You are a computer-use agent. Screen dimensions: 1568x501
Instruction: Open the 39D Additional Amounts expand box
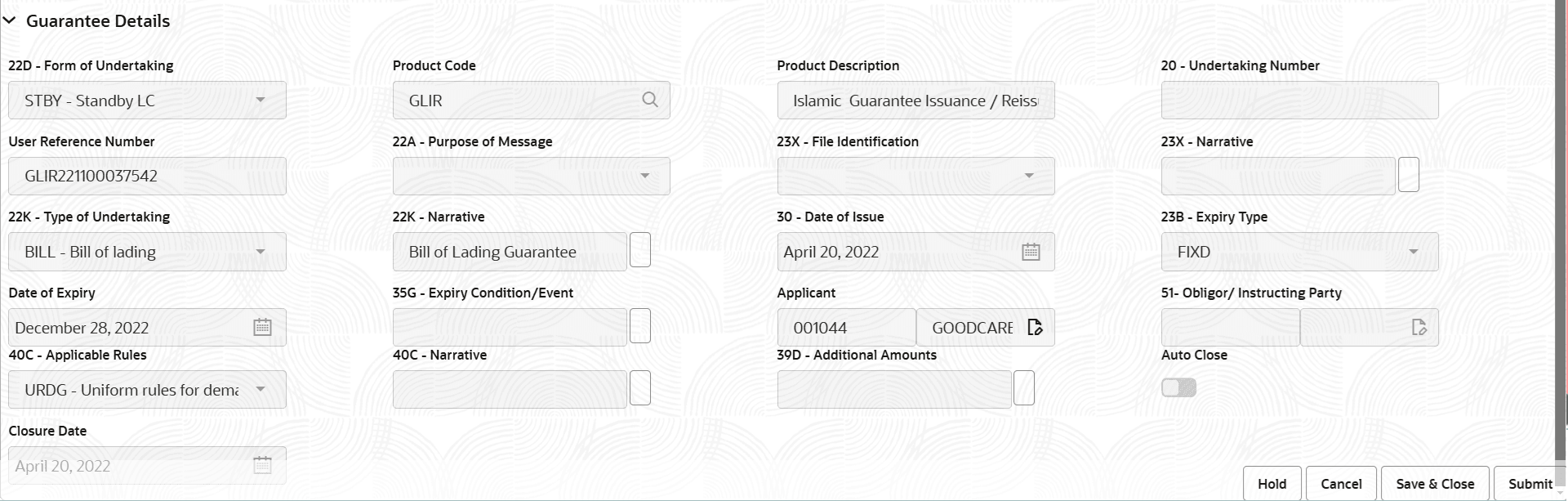[x=1024, y=388]
